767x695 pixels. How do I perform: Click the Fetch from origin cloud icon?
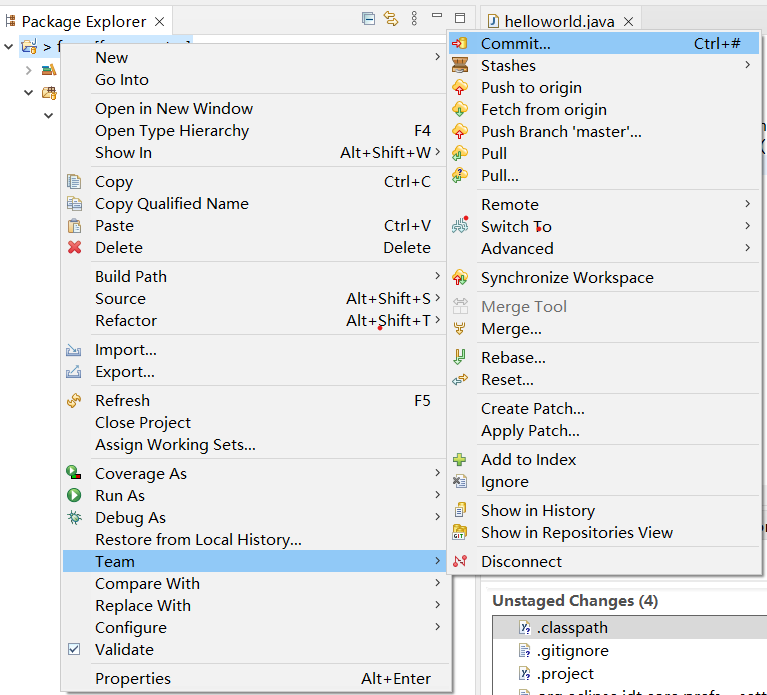(x=459, y=109)
